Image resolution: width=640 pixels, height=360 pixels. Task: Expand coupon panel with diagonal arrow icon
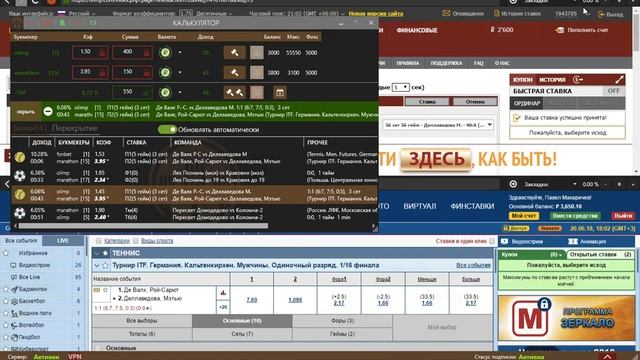pos(619,80)
